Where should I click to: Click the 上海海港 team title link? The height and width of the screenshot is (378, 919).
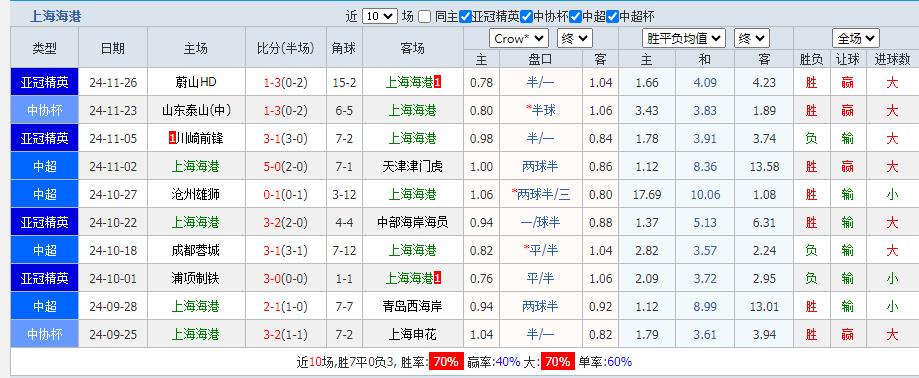pos(56,16)
